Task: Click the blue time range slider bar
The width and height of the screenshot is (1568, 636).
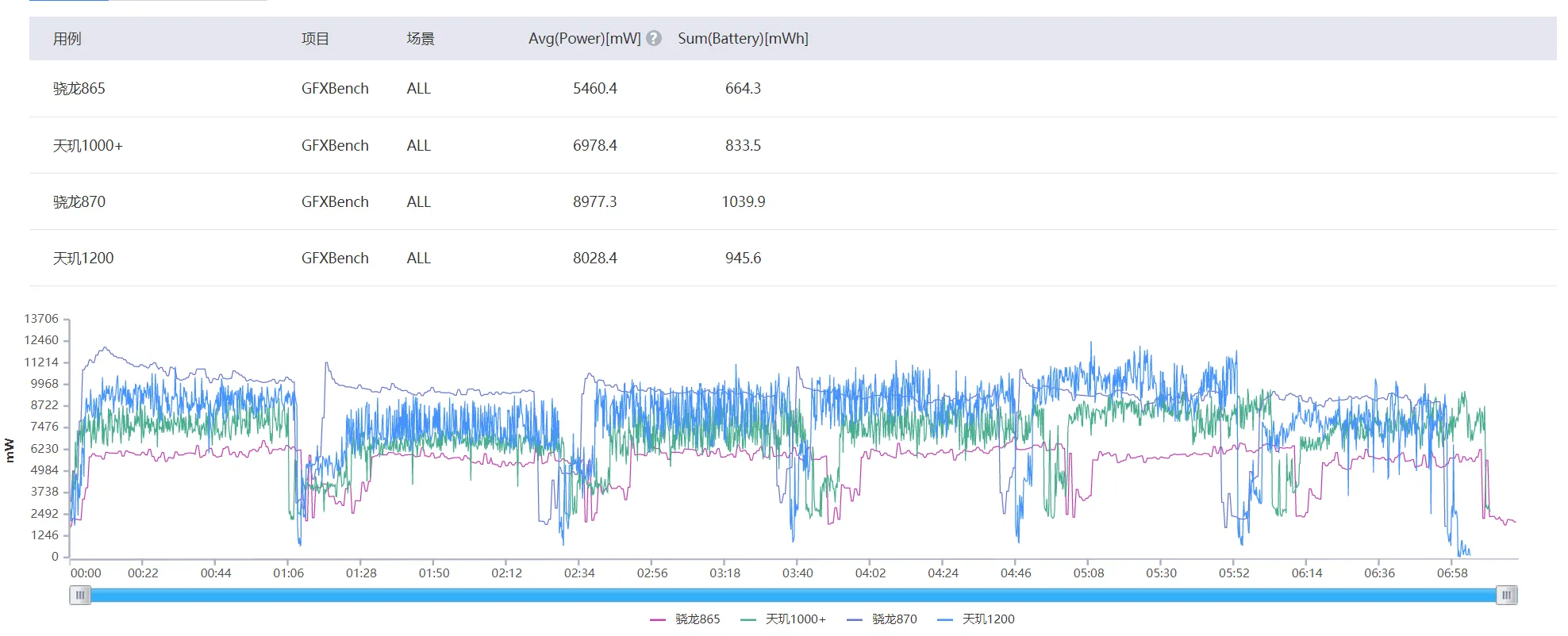Action: pyautogui.click(x=794, y=595)
